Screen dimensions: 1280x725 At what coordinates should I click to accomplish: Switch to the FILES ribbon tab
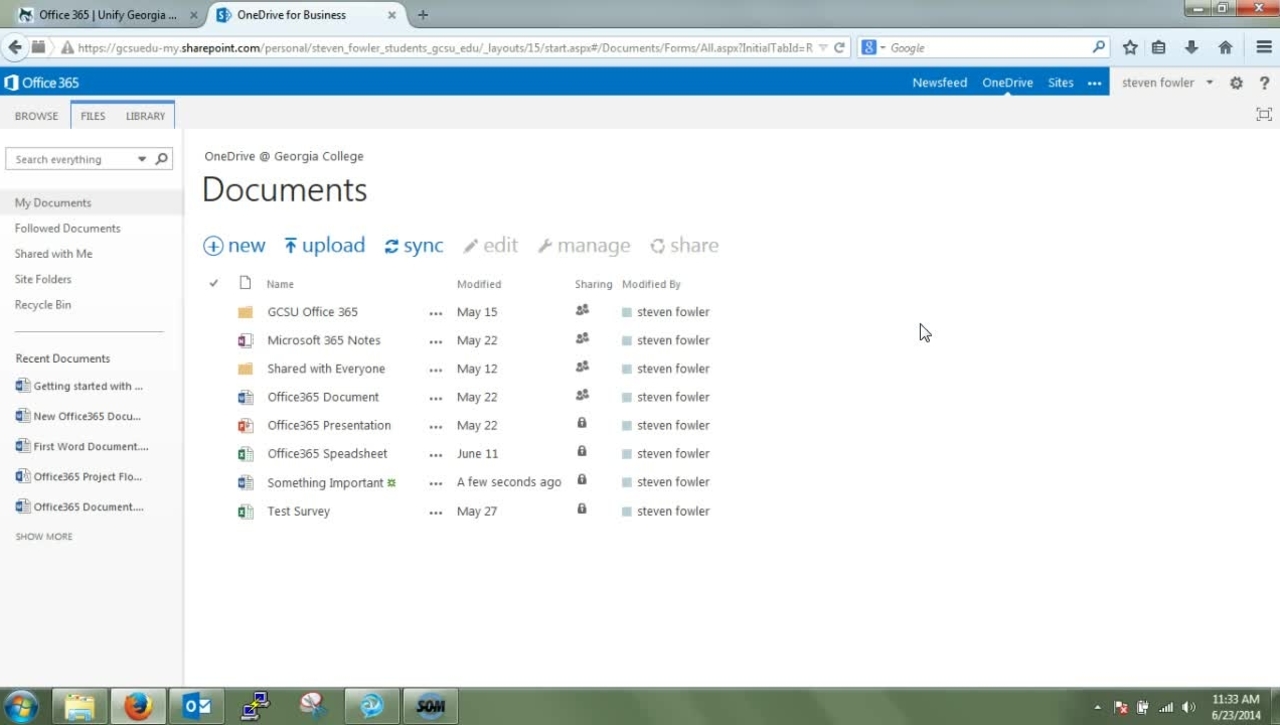click(x=93, y=116)
